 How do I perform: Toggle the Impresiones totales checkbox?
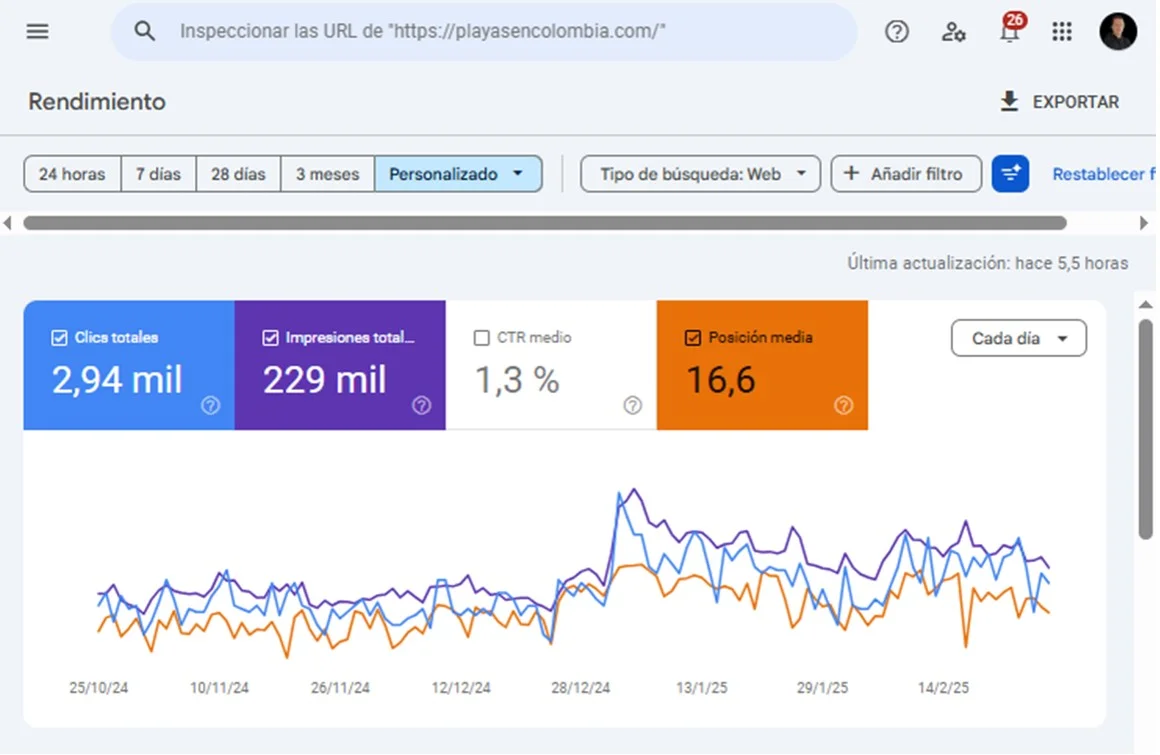[x=270, y=338]
